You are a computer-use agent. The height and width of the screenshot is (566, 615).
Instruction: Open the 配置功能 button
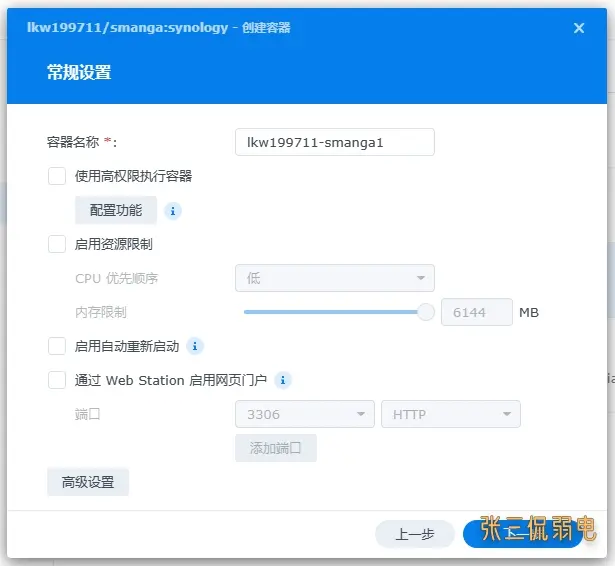click(x=116, y=210)
